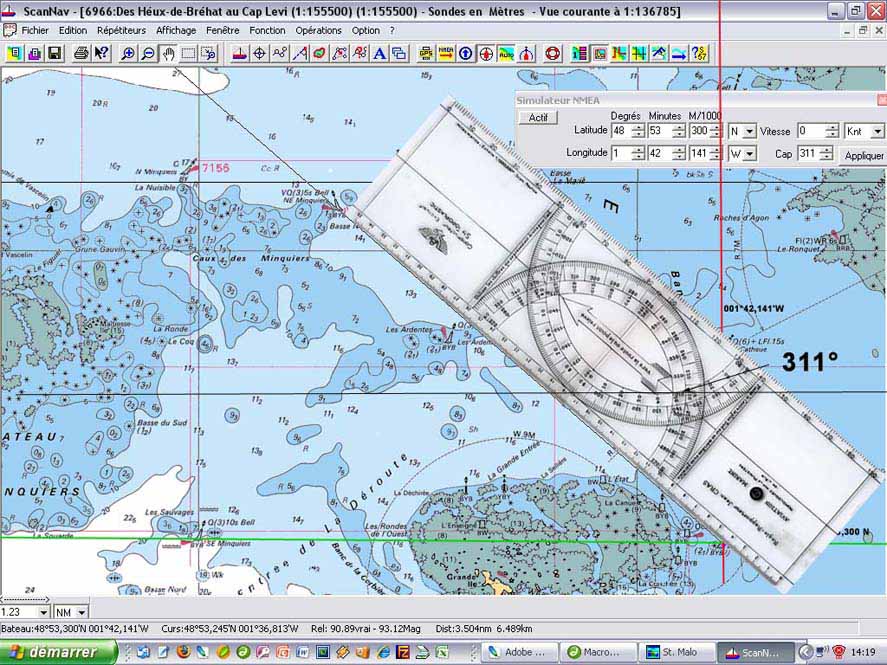The image size is (887, 665).
Task: Click the Internet Explorer quick launch icon
Action: coord(382,652)
